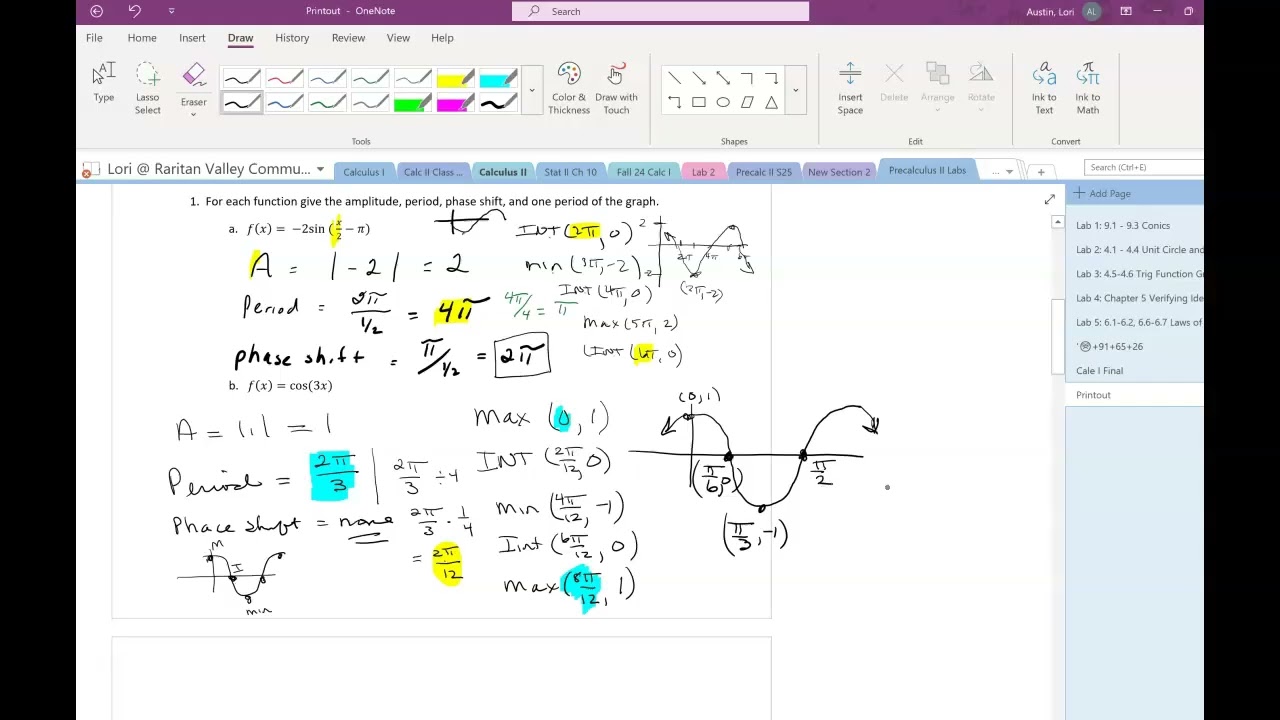1280x720 pixels.
Task: Open the Review ribbon tab
Action: tap(348, 38)
